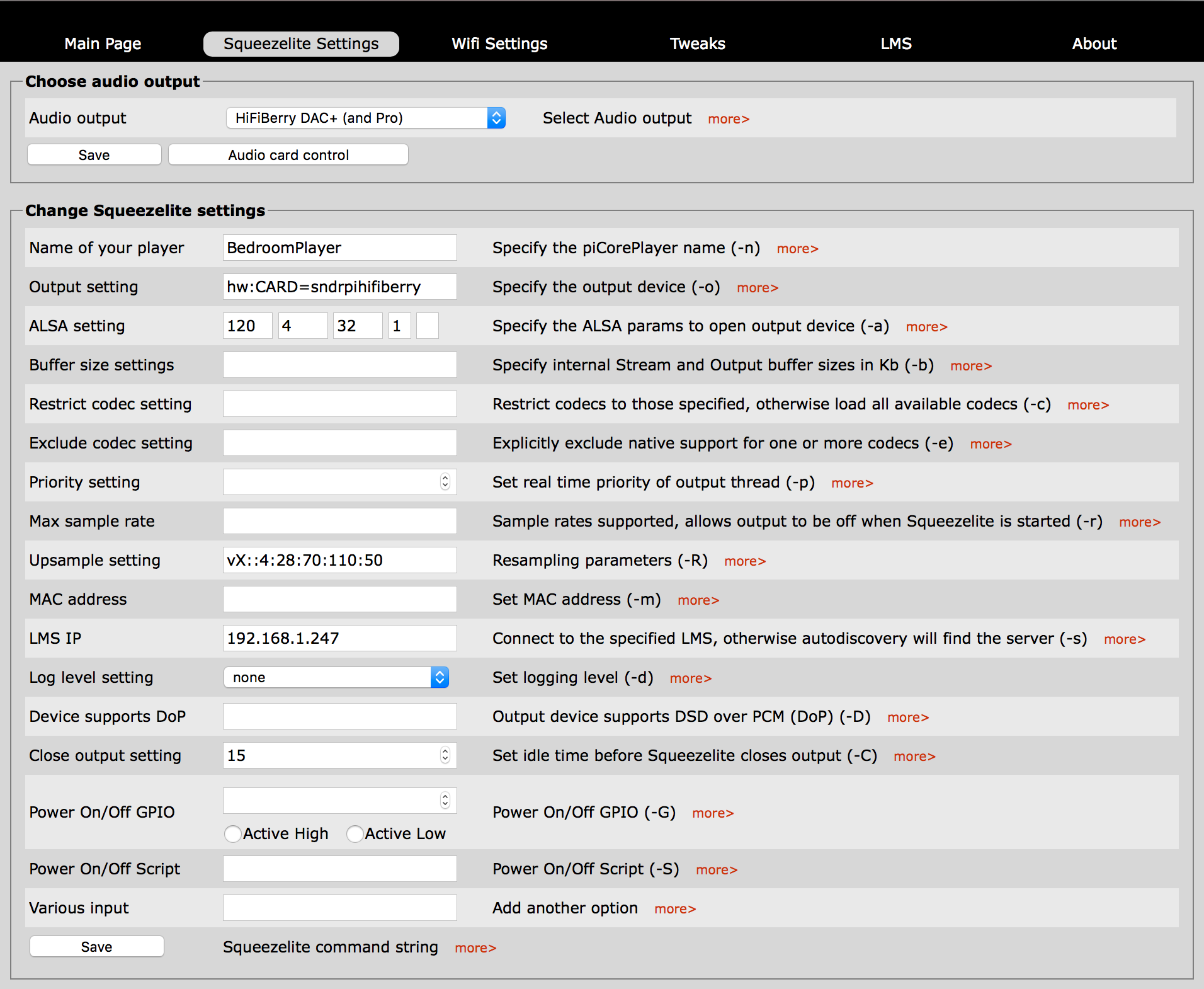Image resolution: width=1204 pixels, height=989 pixels.
Task: Click more> next to Squeezelite command string
Action: point(475,948)
